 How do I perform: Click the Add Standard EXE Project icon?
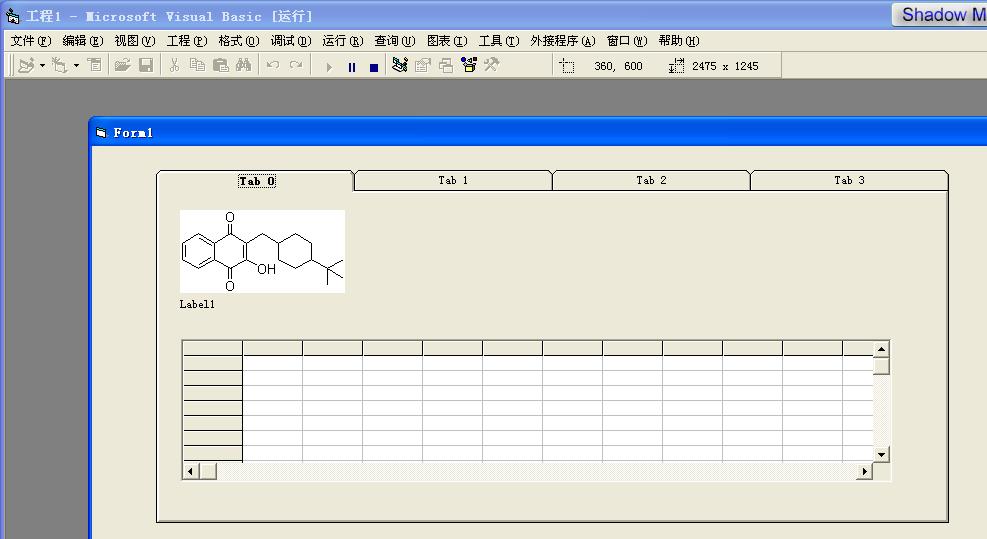pos(26,65)
